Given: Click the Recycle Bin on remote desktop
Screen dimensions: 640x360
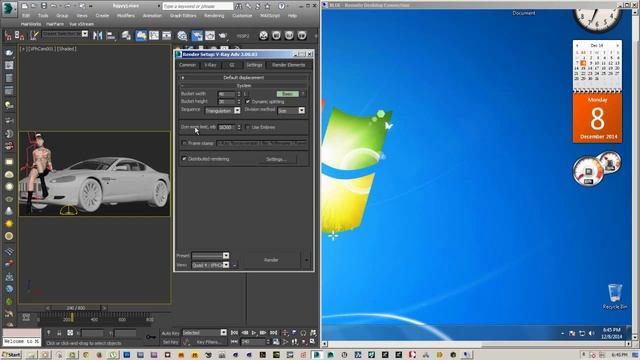Looking at the screenshot, I should (615, 296).
